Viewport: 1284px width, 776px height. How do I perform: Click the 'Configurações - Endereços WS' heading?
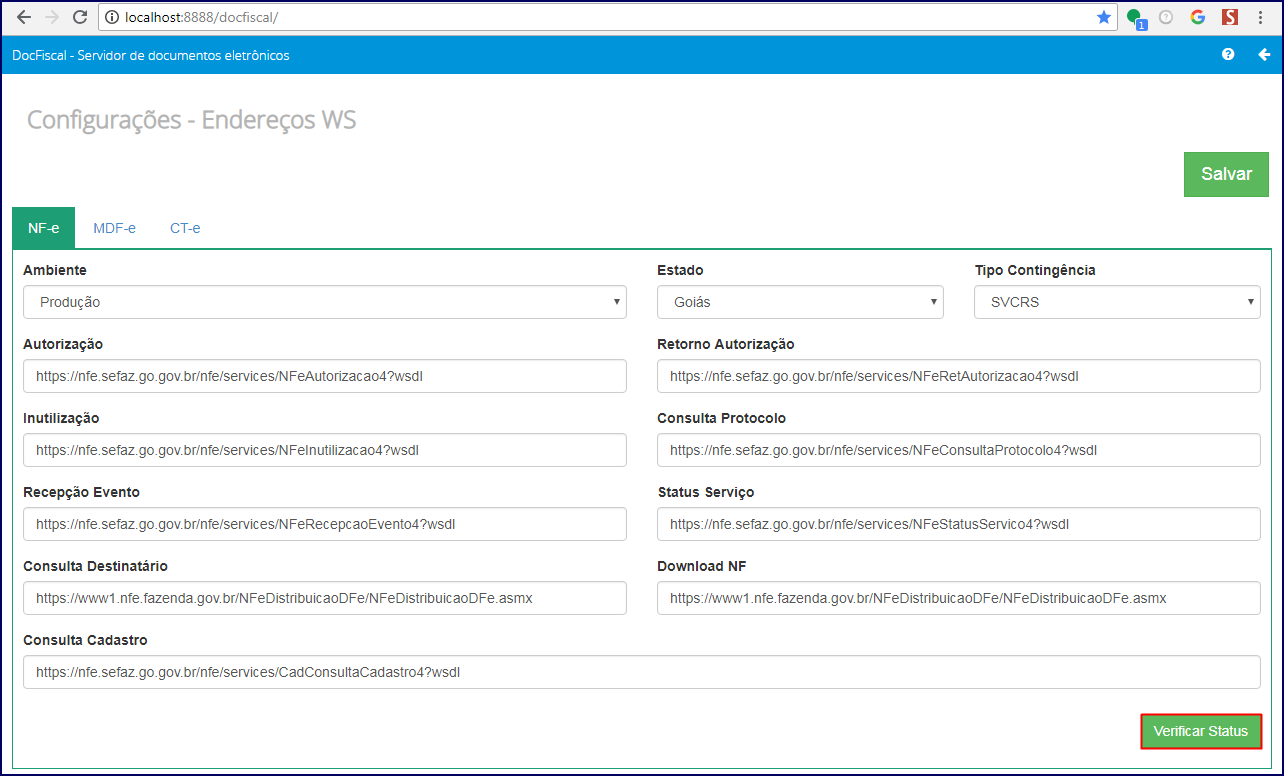192,120
